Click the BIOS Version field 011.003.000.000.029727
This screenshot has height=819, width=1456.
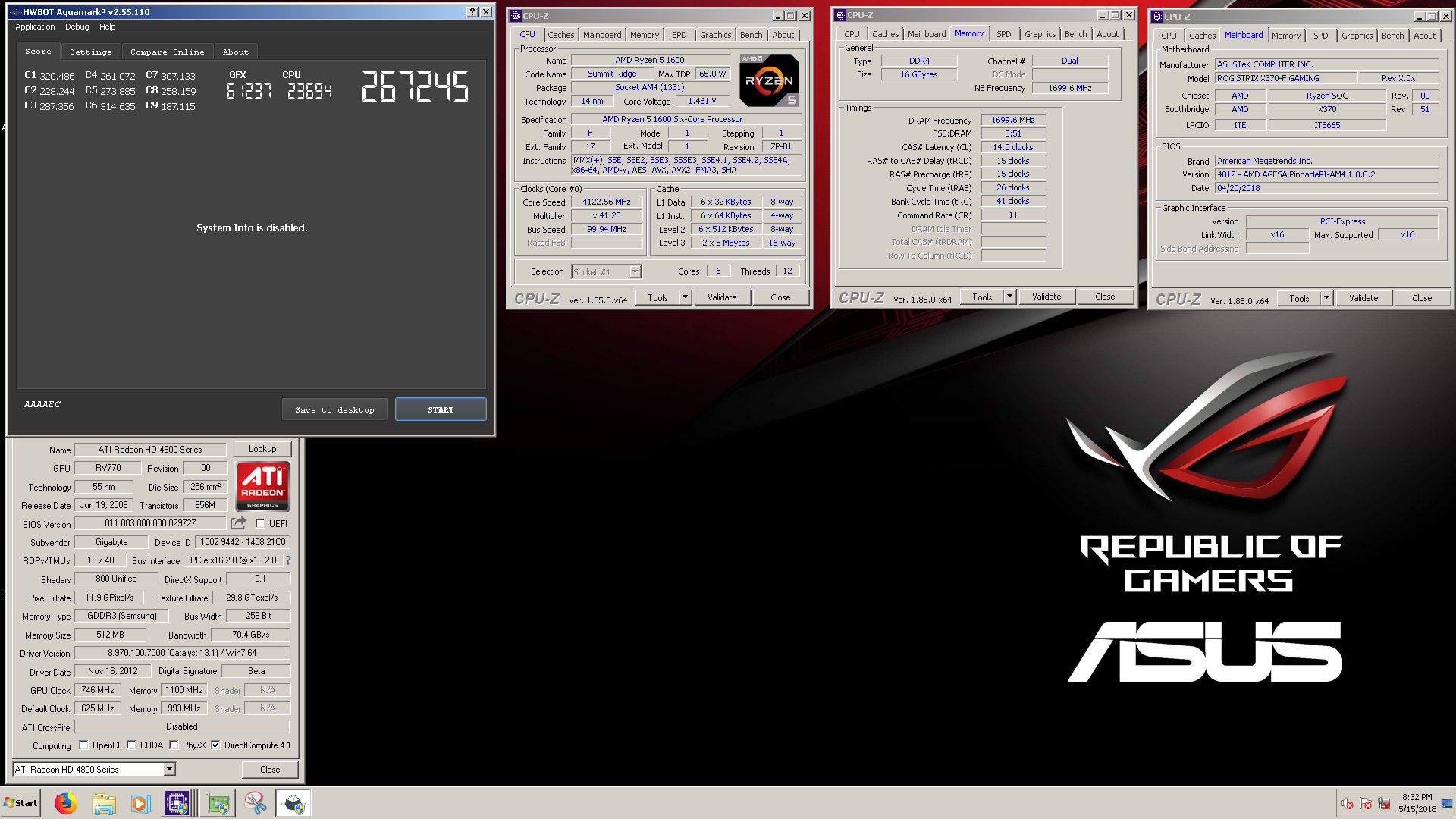point(150,523)
